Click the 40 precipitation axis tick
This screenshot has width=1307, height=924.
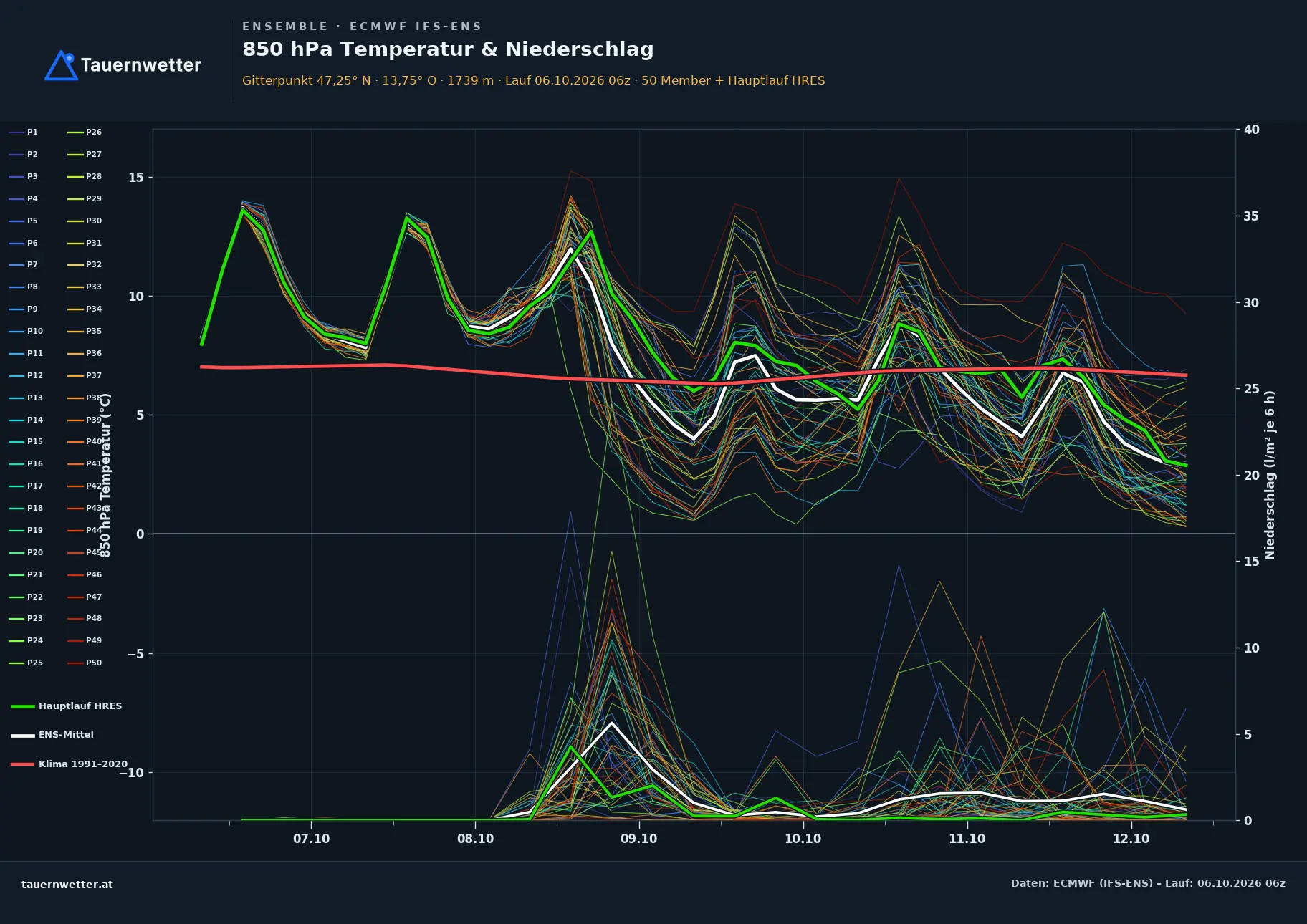pos(1252,130)
